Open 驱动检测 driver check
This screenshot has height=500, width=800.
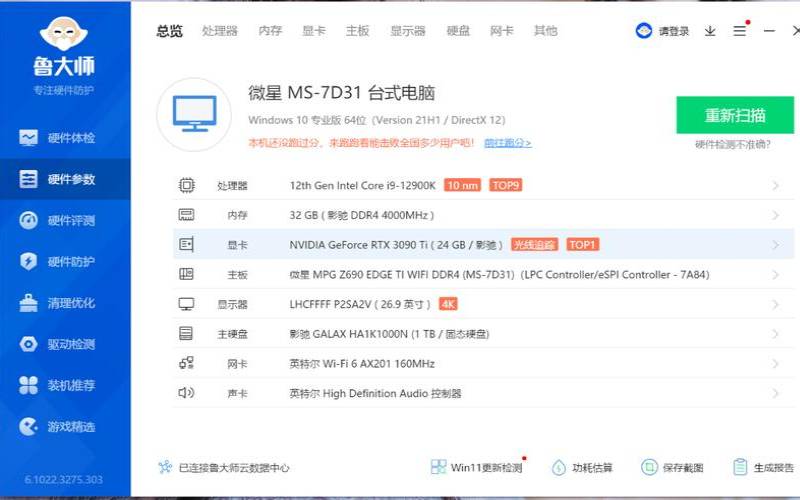click(x=65, y=344)
